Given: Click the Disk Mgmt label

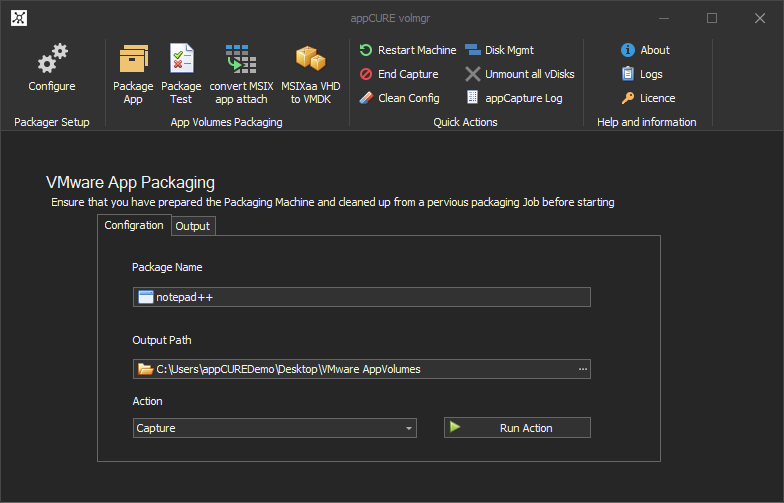Looking at the screenshot, I should point(509,50).
